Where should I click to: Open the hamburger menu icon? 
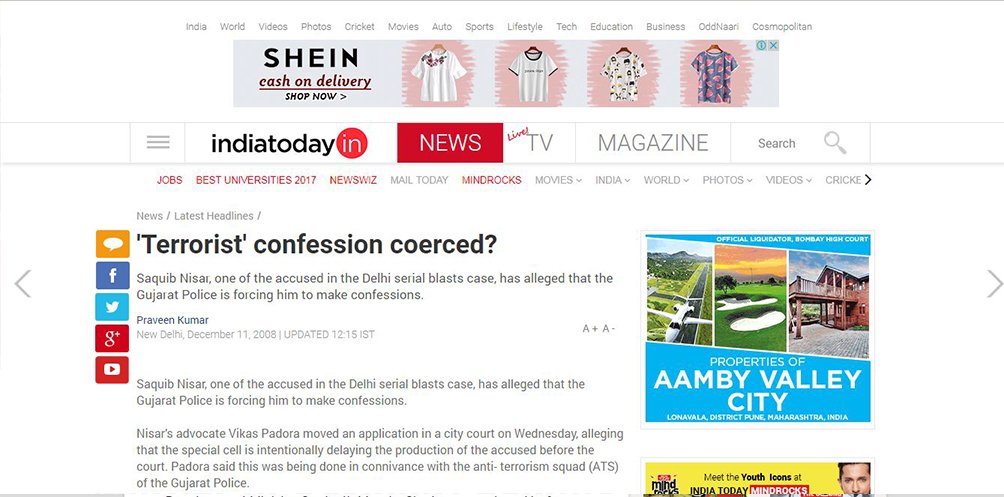[158, 142]
